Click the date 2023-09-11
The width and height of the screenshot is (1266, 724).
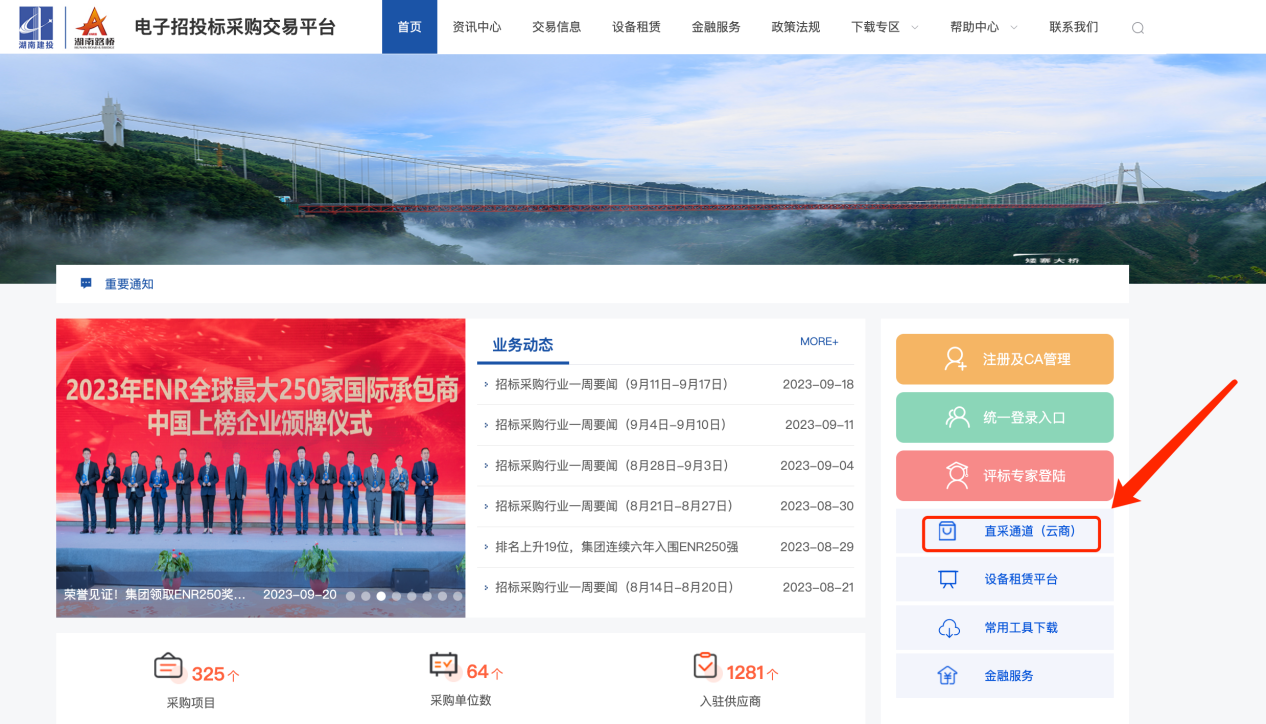[x=820, y=425]
